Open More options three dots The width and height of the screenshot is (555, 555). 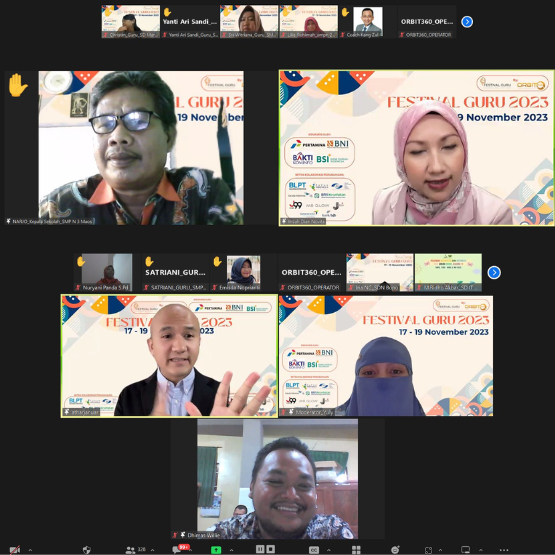pos(504,550)
